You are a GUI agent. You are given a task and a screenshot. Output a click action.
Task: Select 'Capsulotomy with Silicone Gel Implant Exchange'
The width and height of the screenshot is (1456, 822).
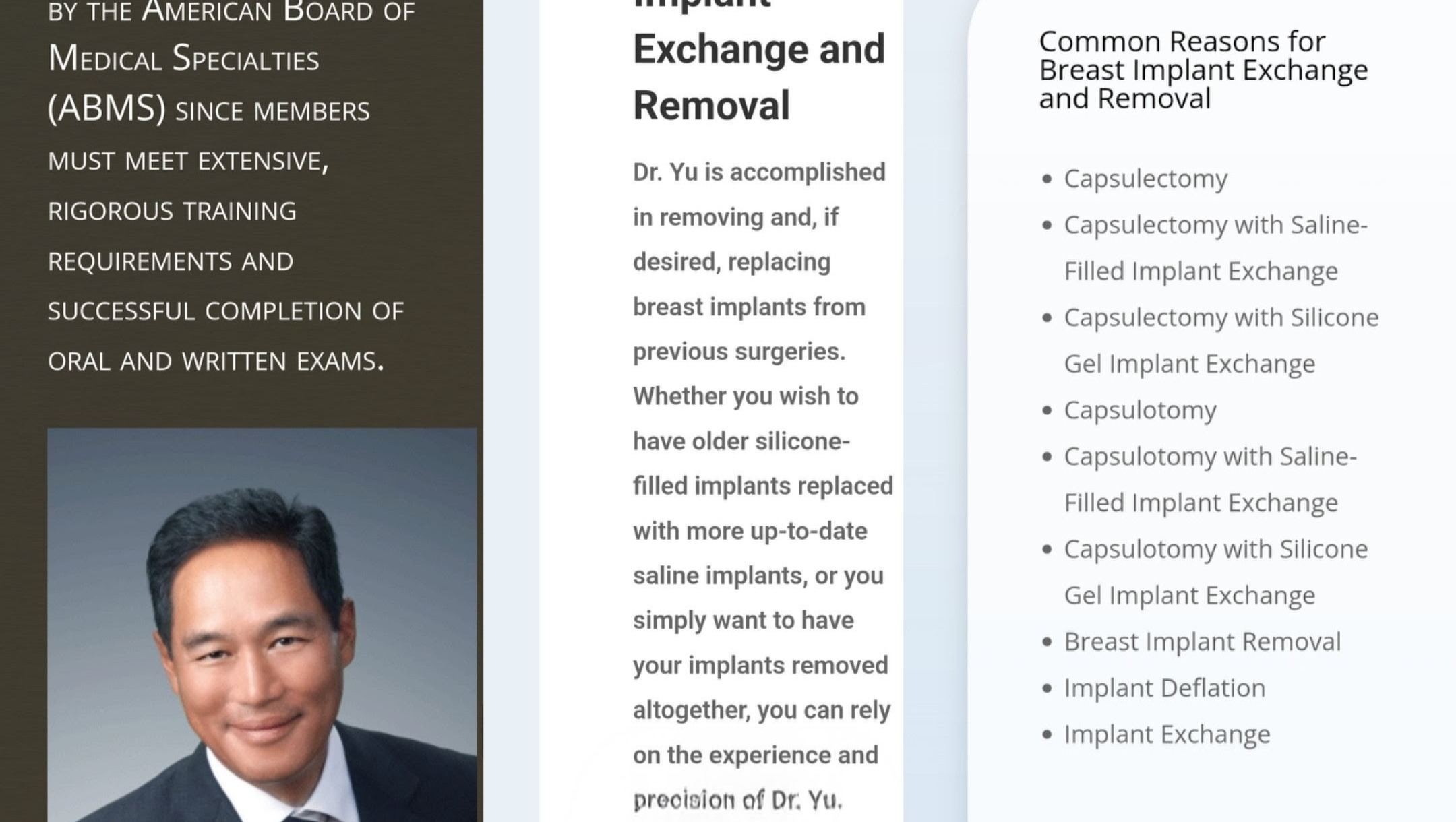[1215, 572]
